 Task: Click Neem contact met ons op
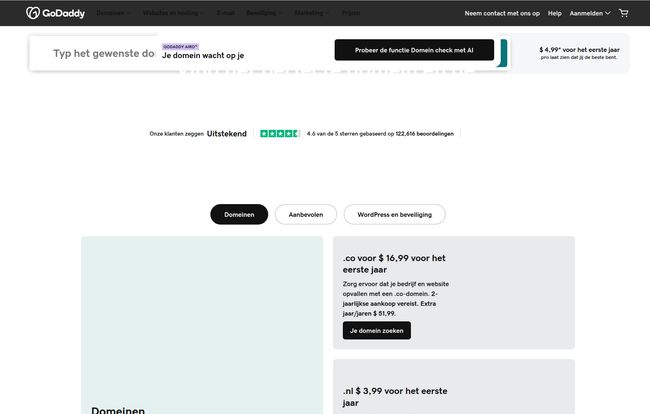[x=501, y=13]
